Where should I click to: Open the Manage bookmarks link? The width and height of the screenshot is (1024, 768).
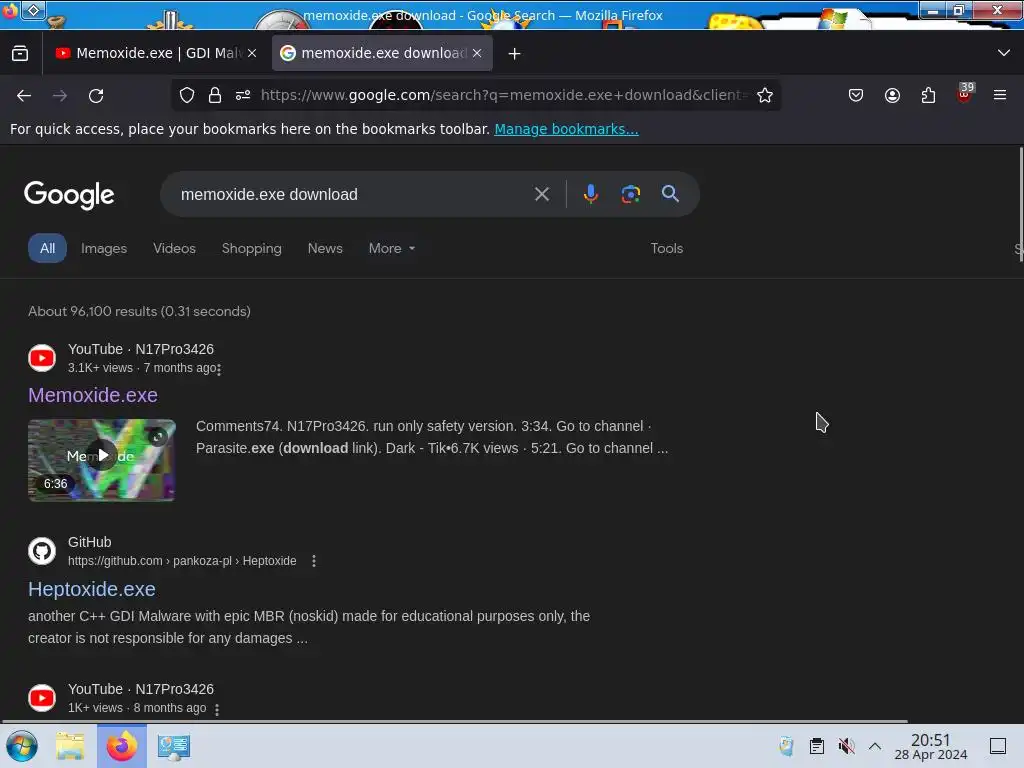point(566,129)
